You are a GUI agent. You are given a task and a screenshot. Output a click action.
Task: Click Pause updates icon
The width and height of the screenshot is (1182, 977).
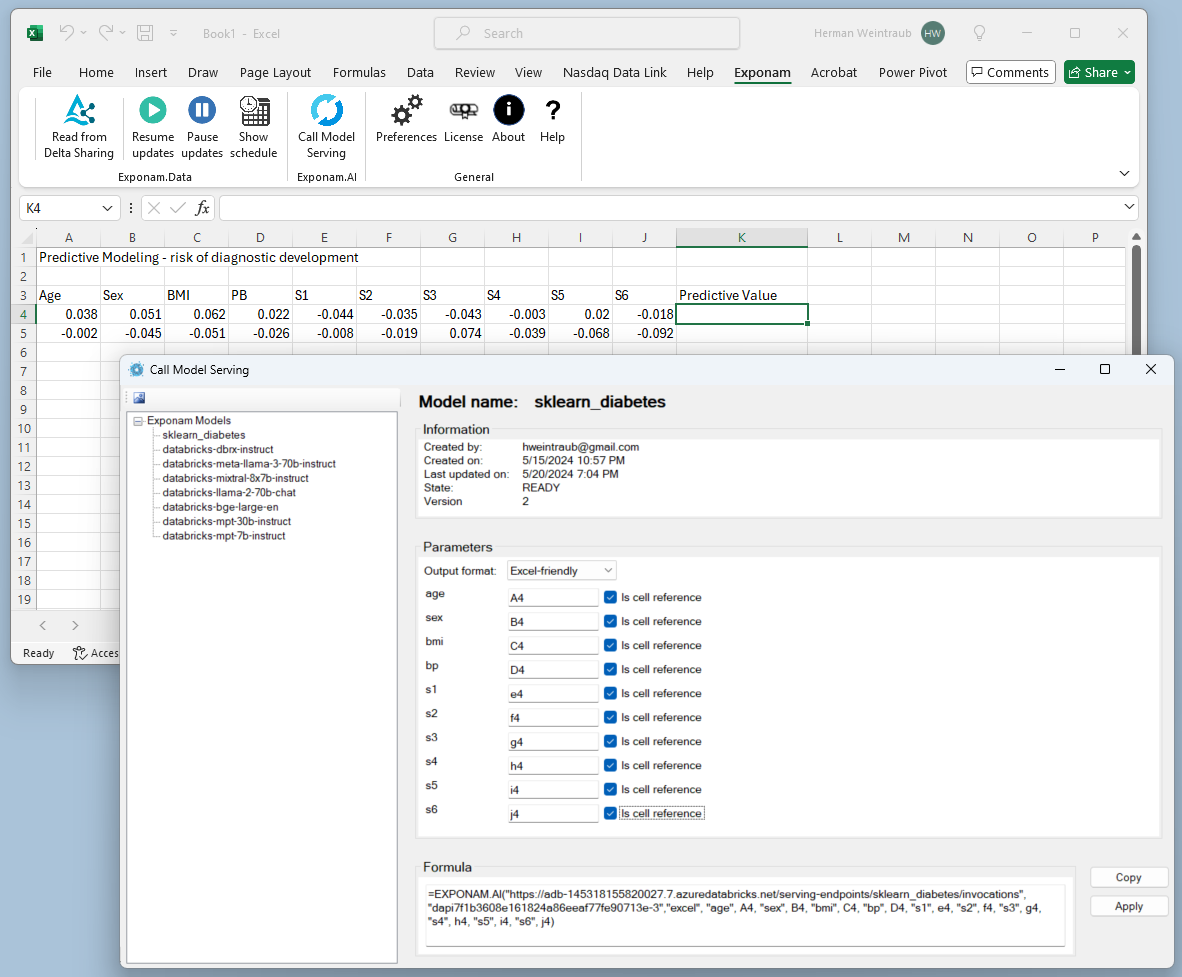tap(202, 111)
